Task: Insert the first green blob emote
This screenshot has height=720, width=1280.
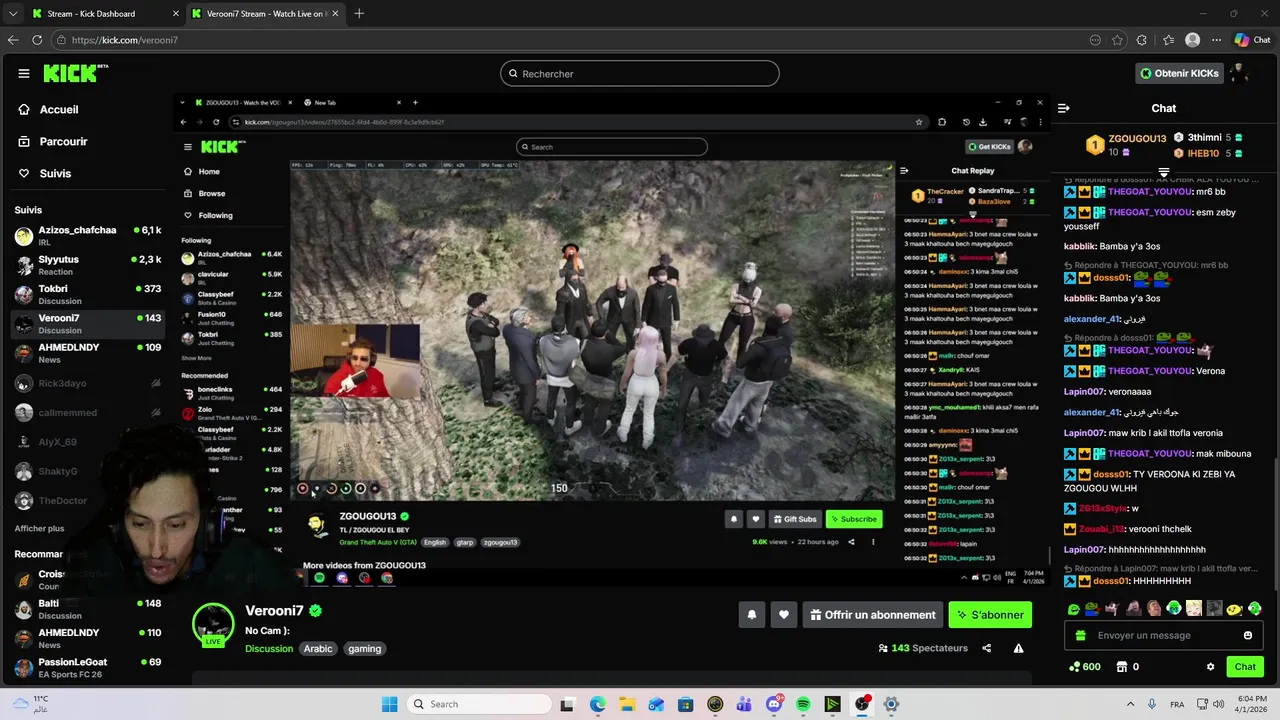Action: tap(1073, 608)
